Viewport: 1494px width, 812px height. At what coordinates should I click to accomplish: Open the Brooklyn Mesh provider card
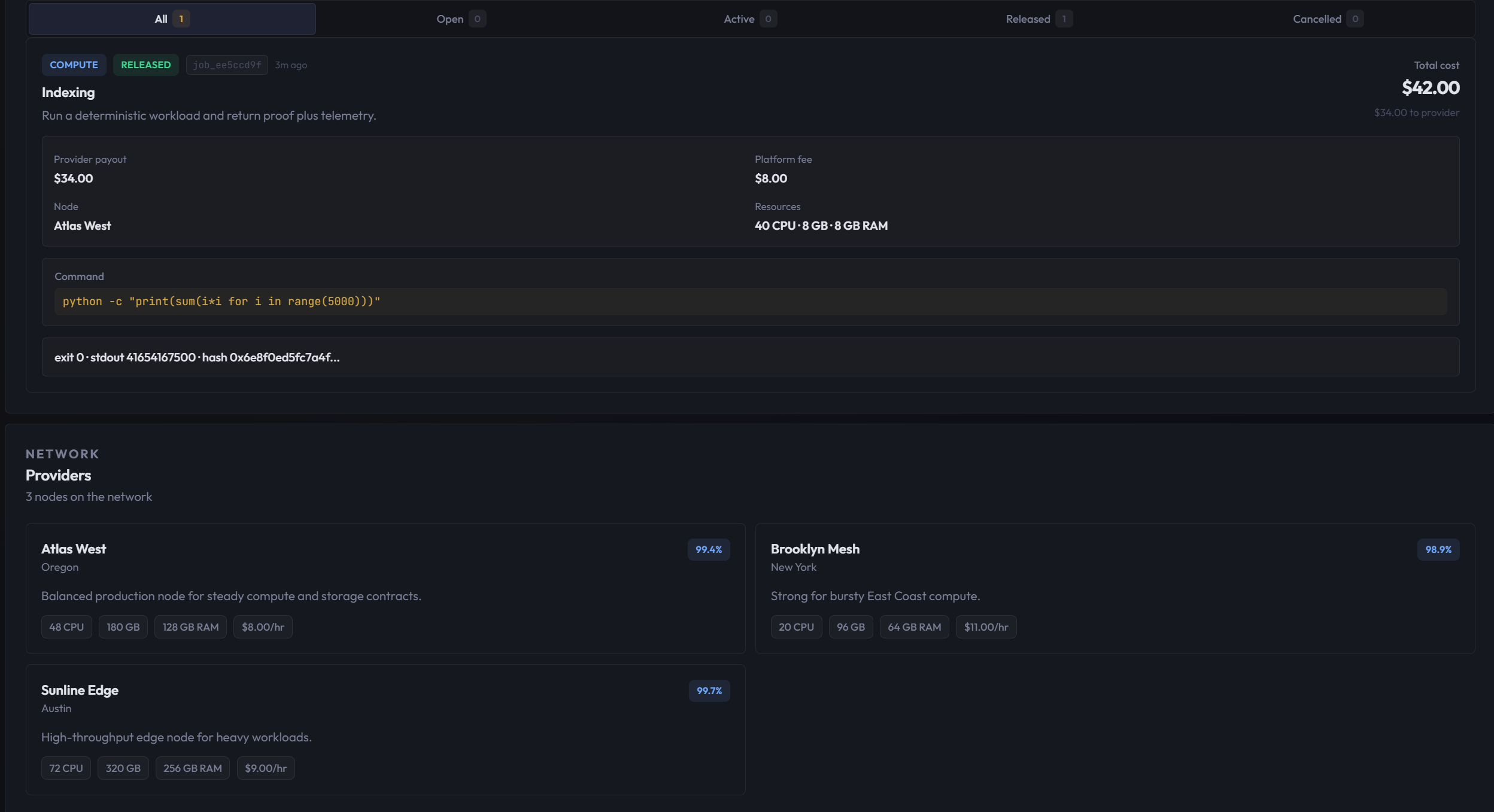click(x=1115, y=588)
